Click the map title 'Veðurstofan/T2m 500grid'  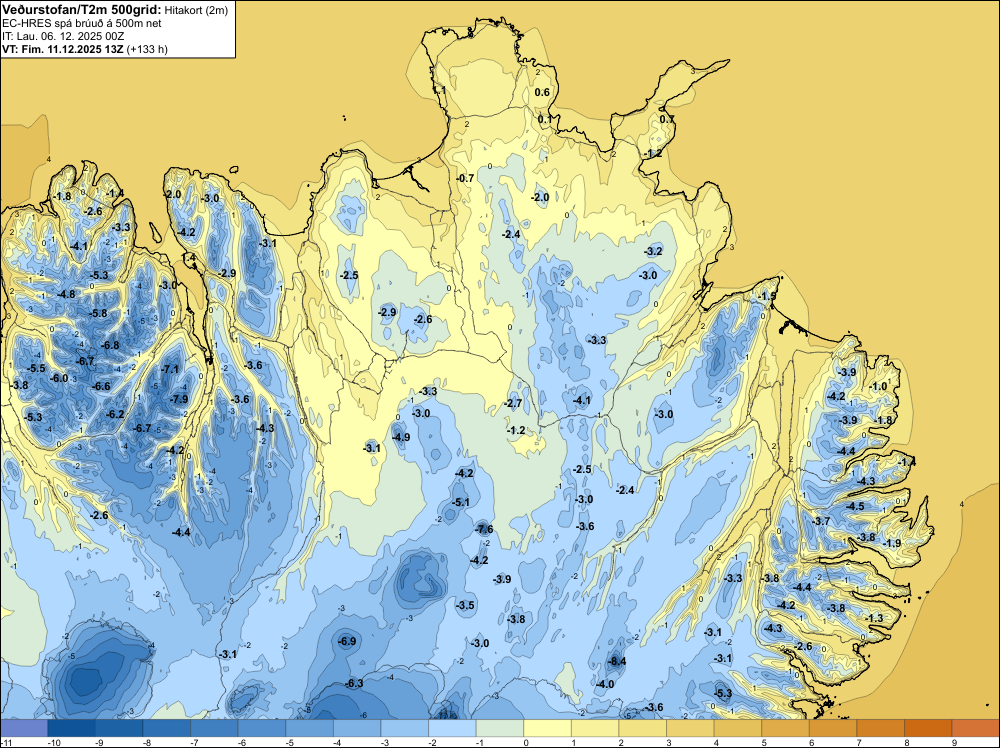coord(81,10)
